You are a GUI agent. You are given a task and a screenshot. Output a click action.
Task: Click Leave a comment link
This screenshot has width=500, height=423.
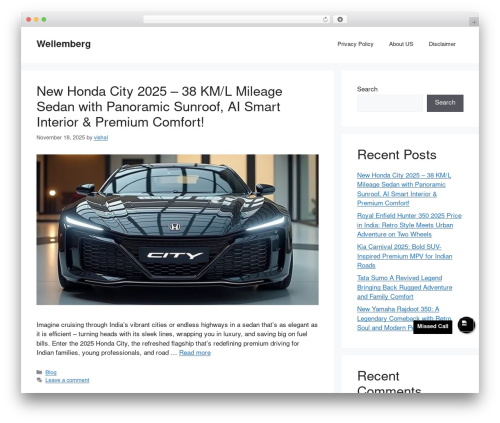67,380
